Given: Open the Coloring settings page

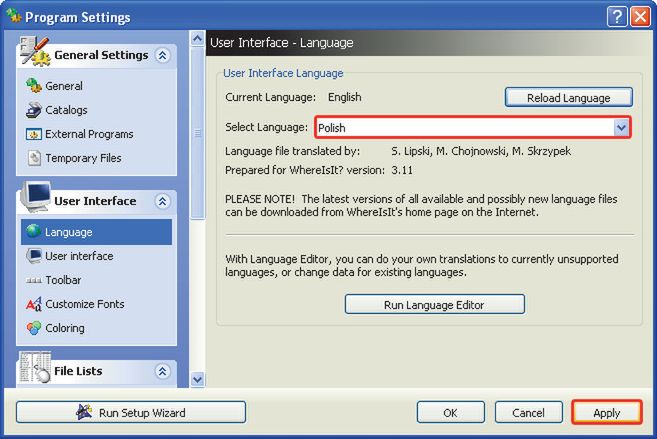Looking at the screenshot, I should (65, 328).
